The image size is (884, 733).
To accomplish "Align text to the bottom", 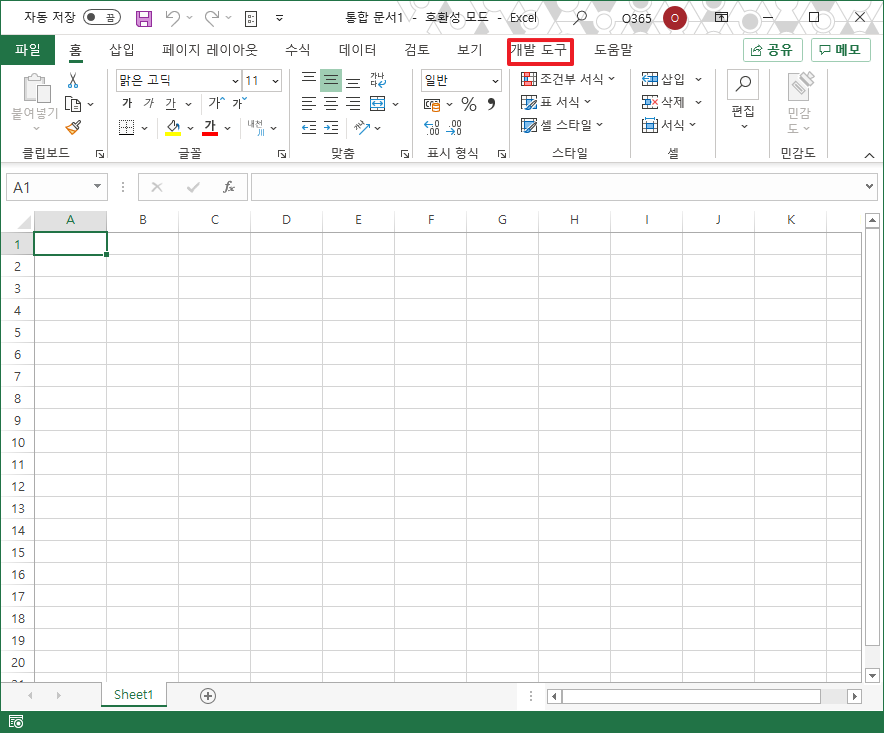I will [x=353, y=82].
